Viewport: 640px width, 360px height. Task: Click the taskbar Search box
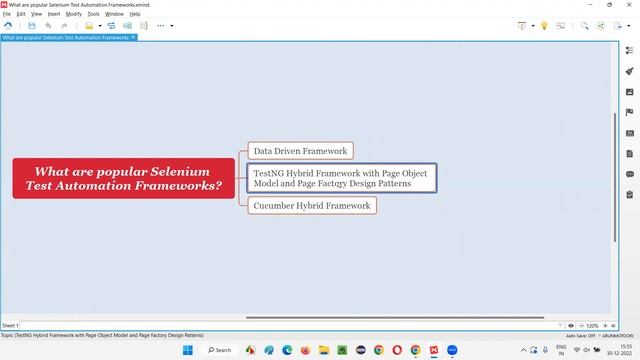pyautogui.click(x=220, y=350)
